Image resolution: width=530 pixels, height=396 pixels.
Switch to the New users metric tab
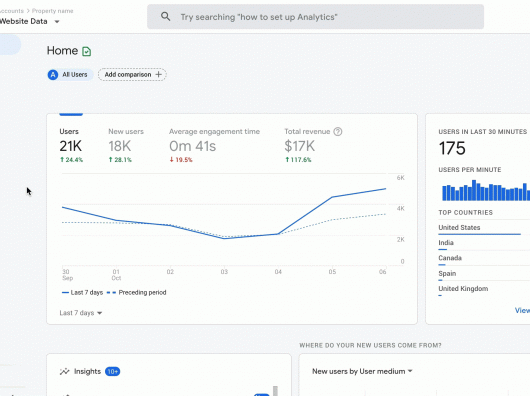[x=126, y=145]
